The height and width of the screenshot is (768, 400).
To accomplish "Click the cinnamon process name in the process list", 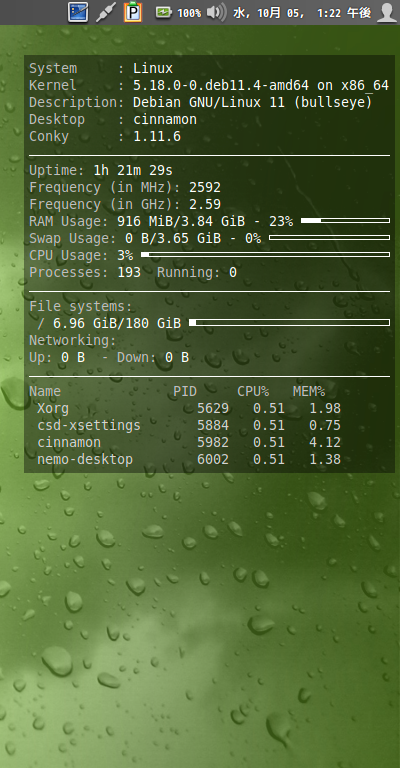I will [x=69, y=442].
